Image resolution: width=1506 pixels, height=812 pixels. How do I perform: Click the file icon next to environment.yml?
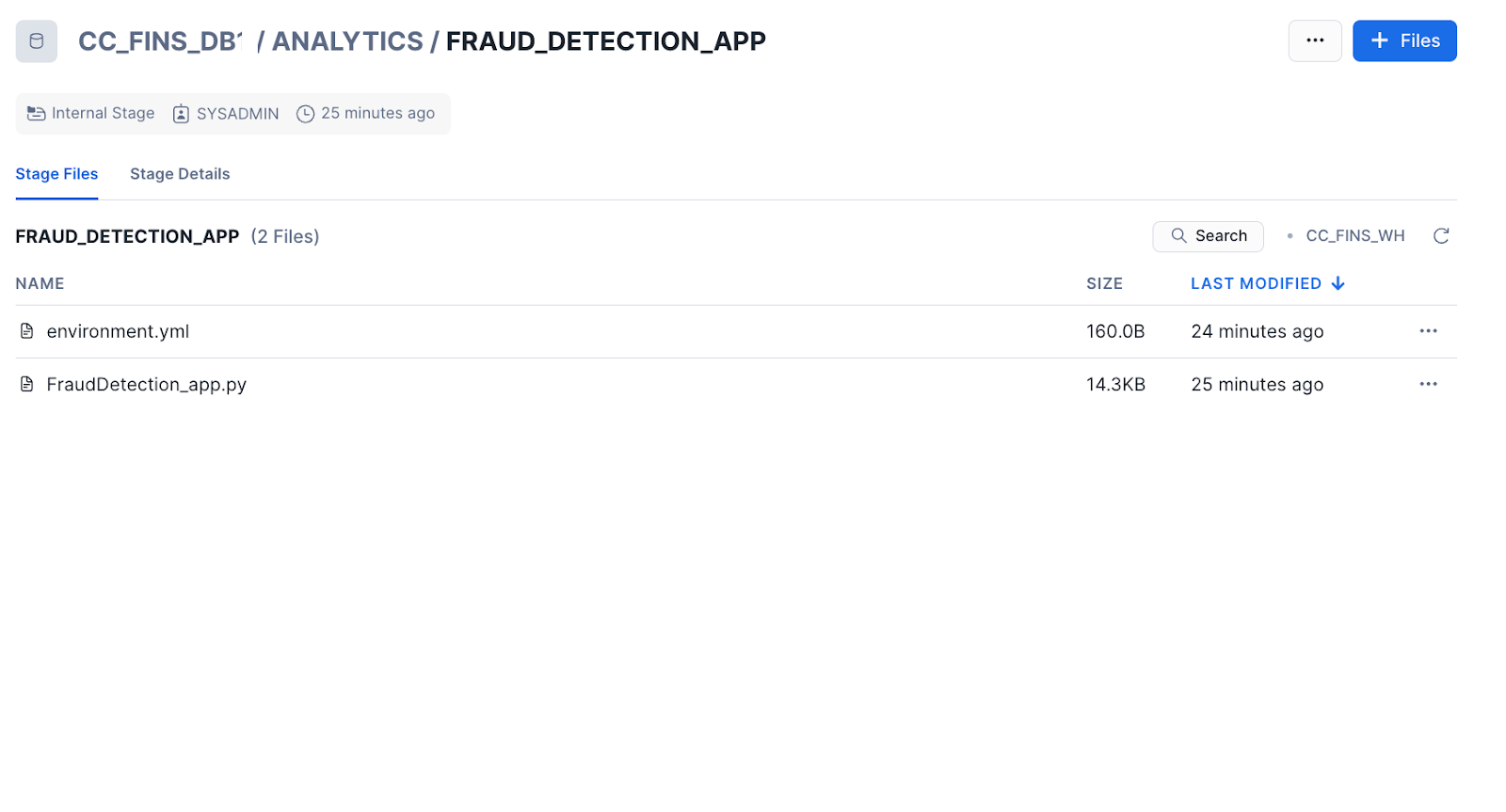(25, 331)
